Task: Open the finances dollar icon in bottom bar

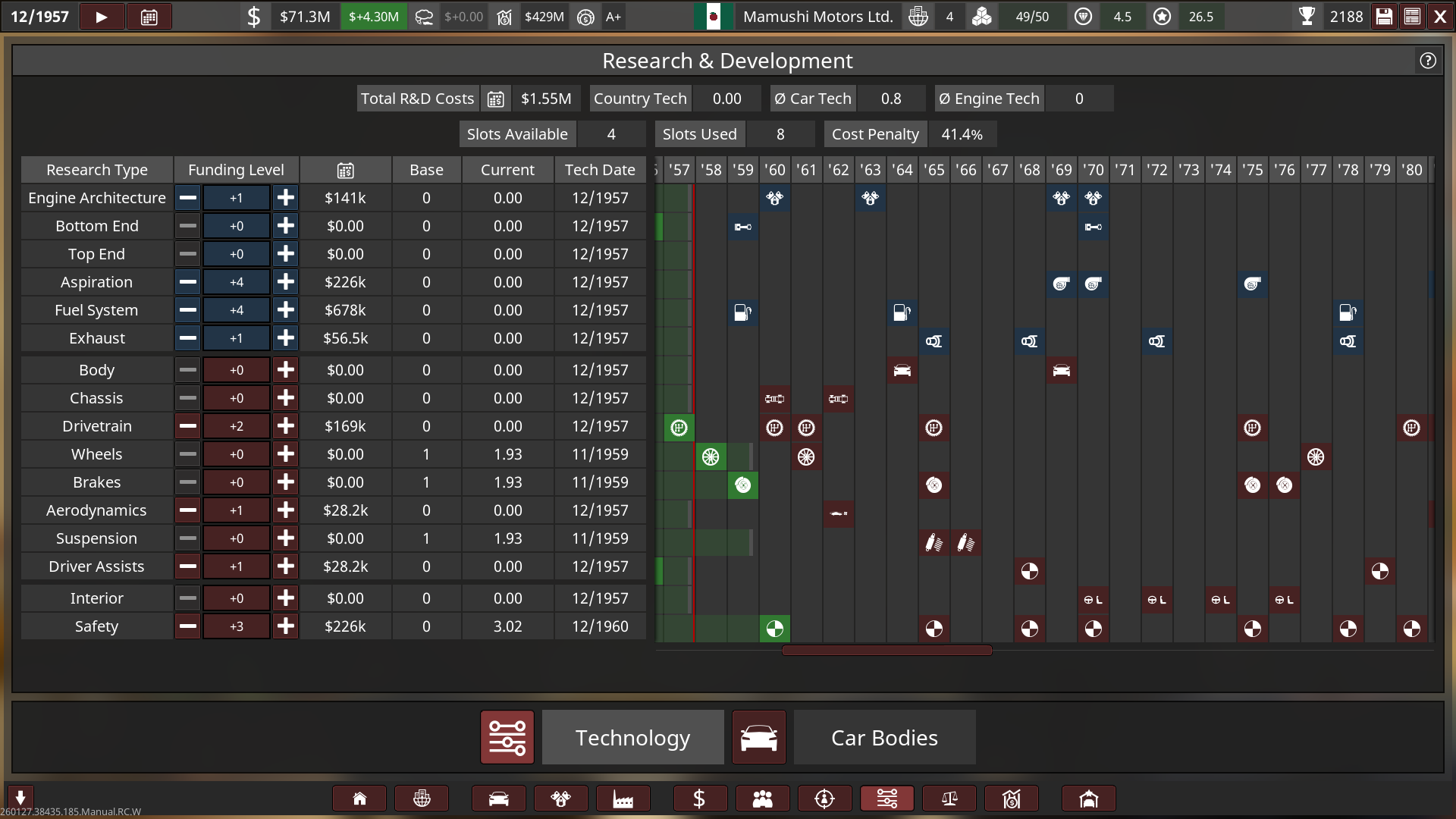Action: point(699,799)
